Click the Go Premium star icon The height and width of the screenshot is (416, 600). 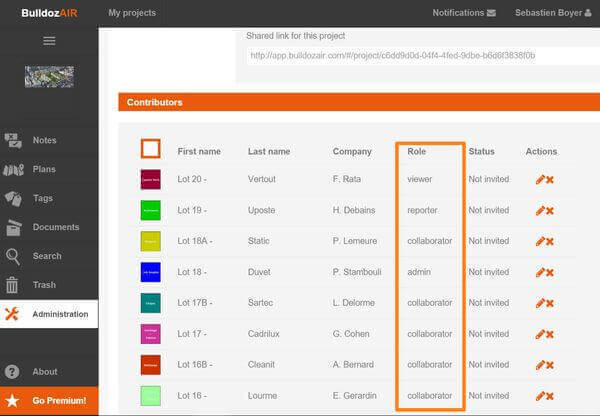(x=12, y=401)
